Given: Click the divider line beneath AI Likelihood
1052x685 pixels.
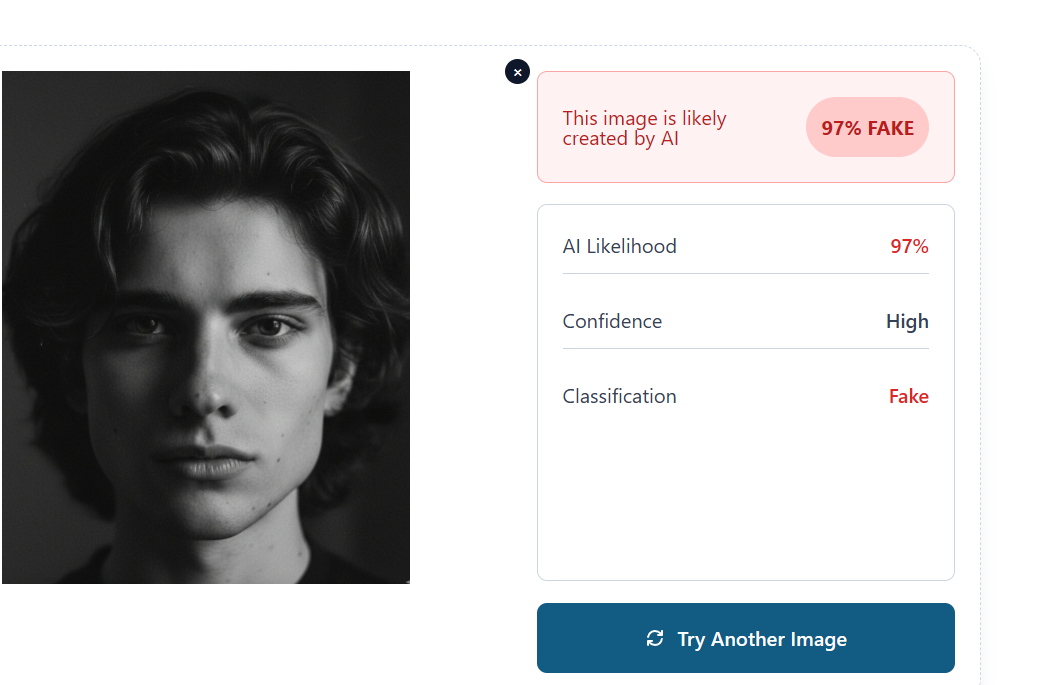Looking at the screenshot, I should [745, 273].
